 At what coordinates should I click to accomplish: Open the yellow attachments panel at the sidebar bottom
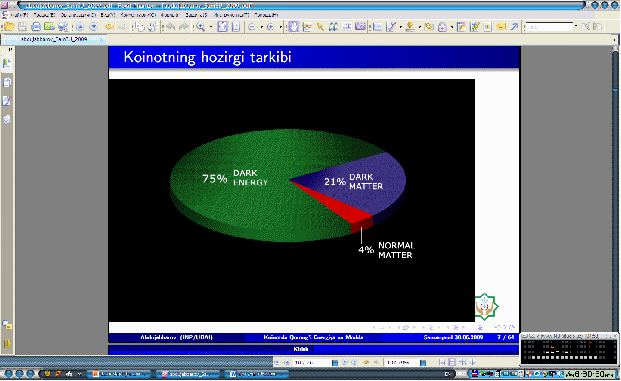(x=7, y=343)
